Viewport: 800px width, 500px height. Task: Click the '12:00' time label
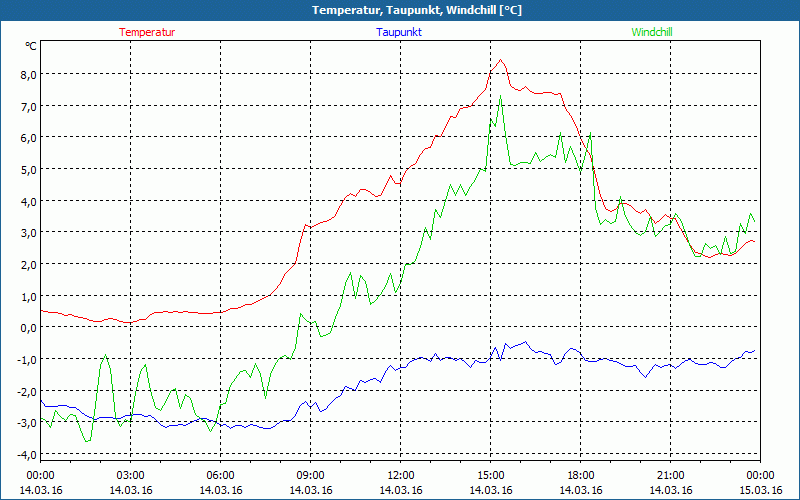[x=401, y=476]
